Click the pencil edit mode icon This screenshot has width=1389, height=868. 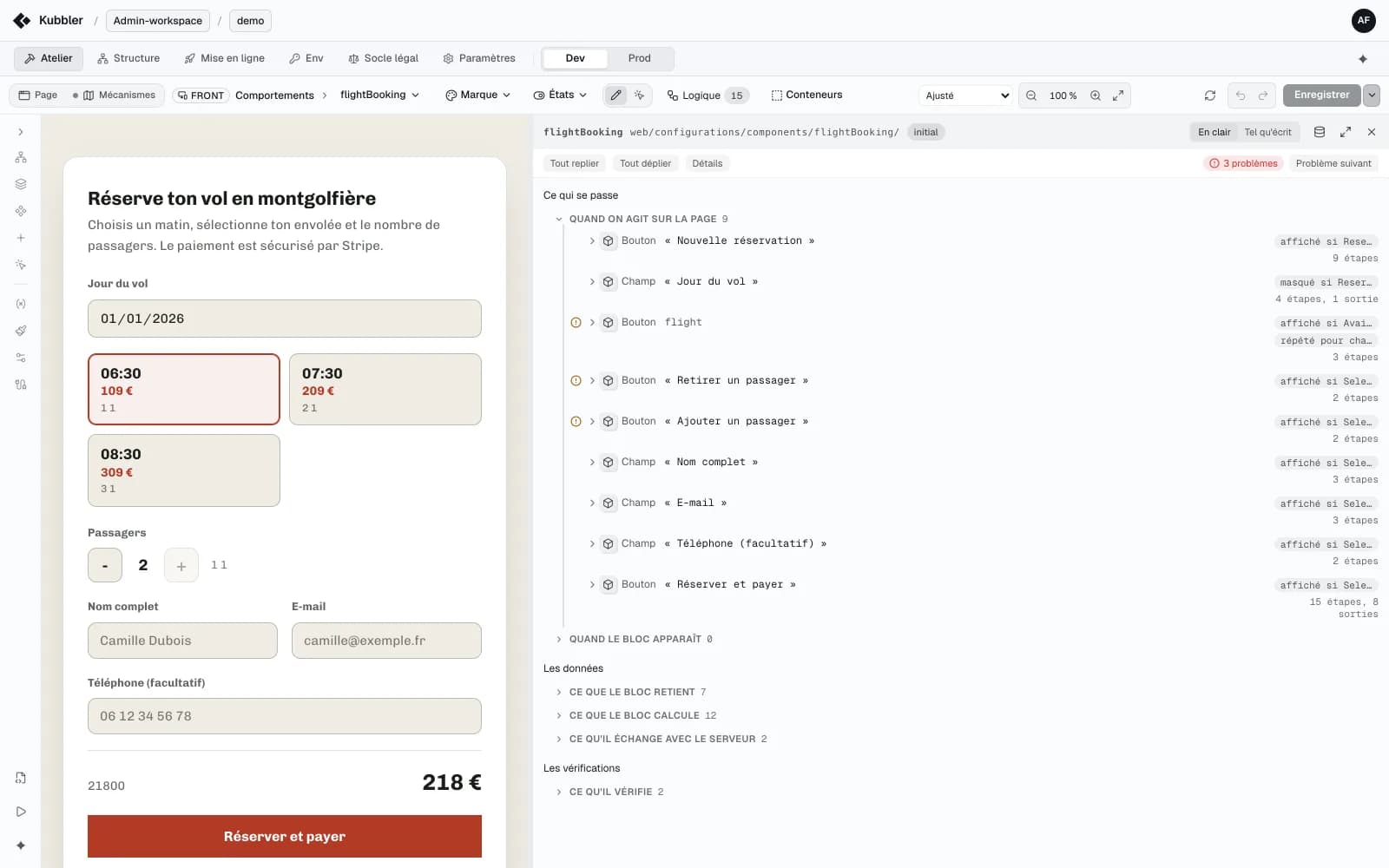(616, 95)
